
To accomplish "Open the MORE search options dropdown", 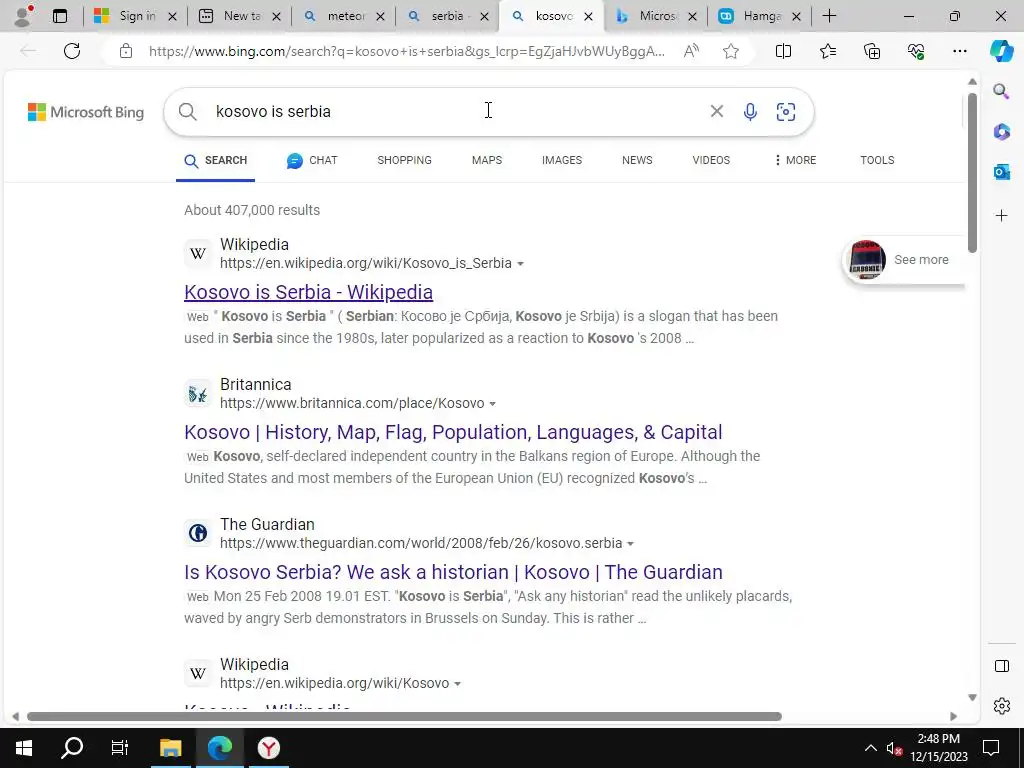I will click(x=795, y=160).
